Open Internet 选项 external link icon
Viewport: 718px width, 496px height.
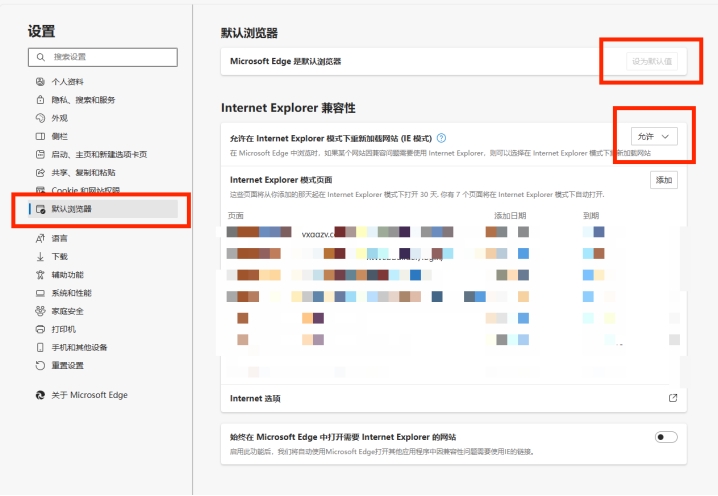pos(672,398)
